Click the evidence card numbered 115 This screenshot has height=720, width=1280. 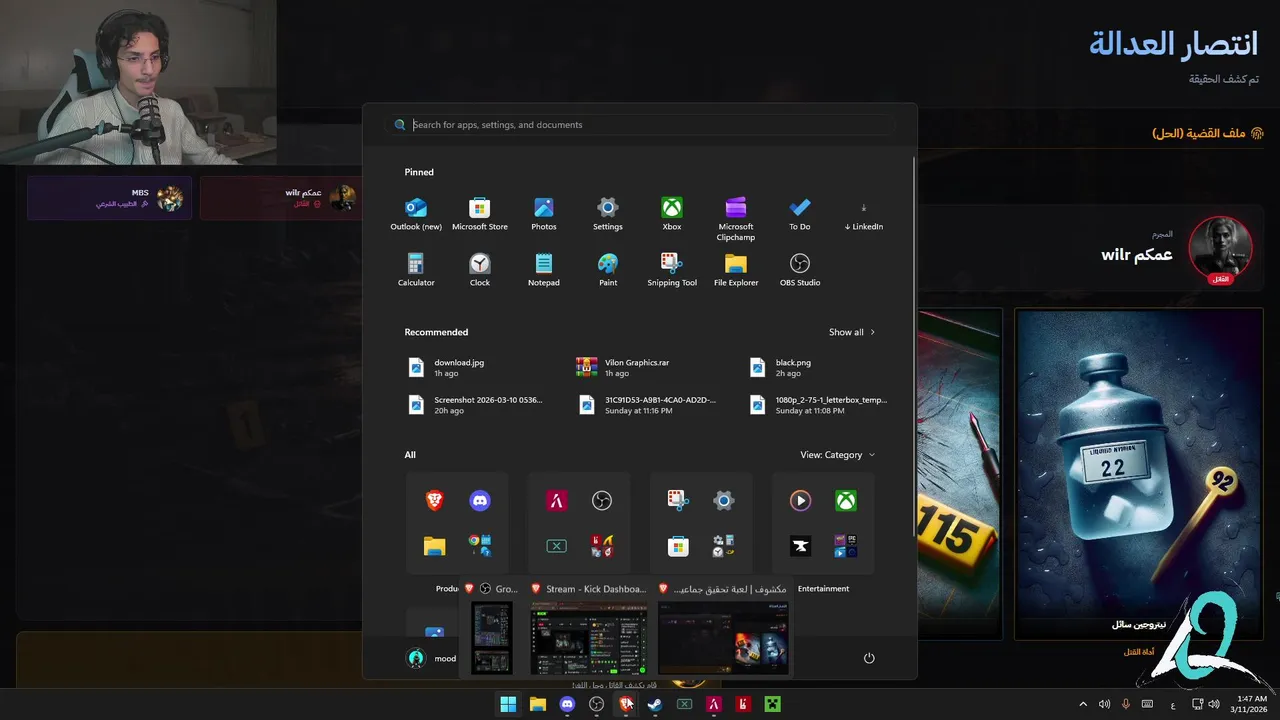click(x=959, y=473)
